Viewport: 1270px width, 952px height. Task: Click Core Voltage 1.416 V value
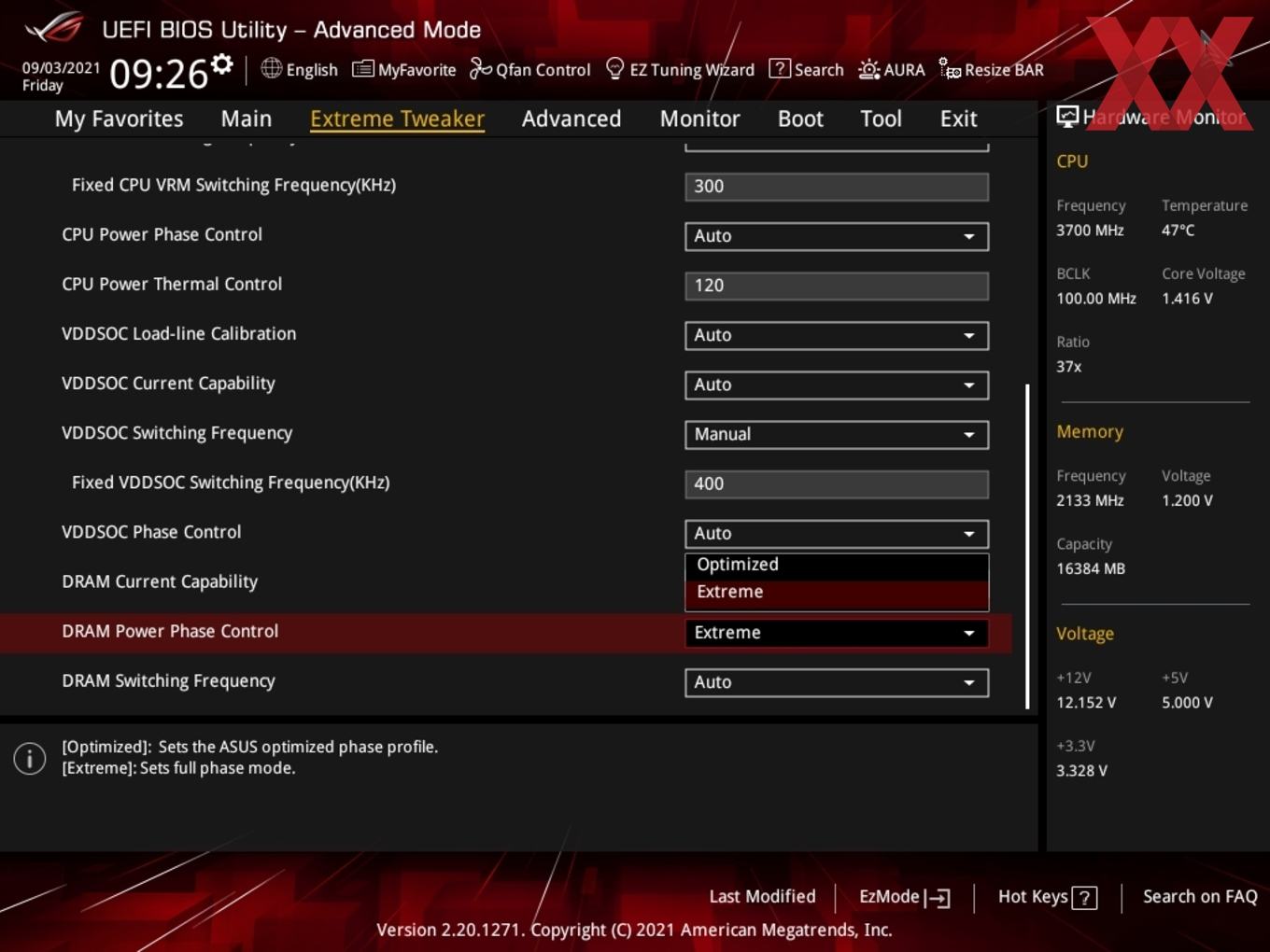coord(1187,299)
